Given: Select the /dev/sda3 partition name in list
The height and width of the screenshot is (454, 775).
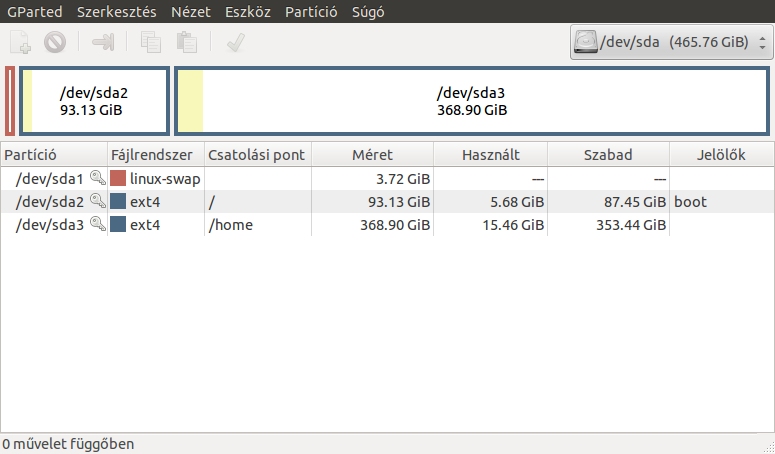Looking at the screenshot, I should click(x=49, y=225).
